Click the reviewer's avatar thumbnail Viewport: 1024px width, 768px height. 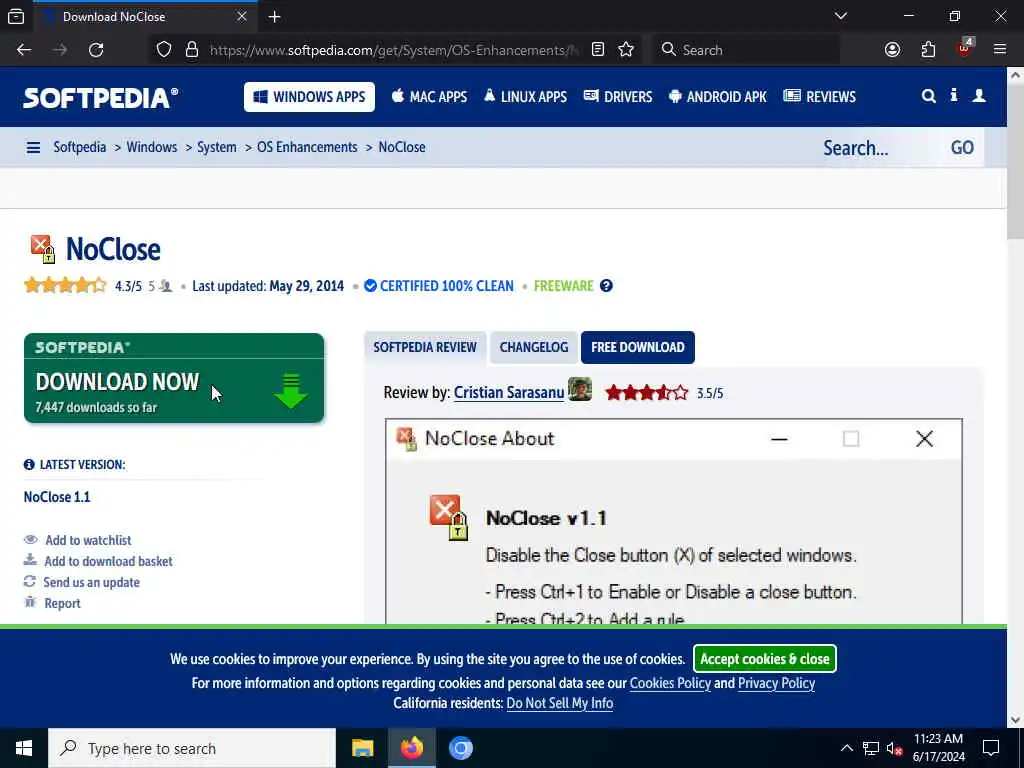[x=580, y=390]
